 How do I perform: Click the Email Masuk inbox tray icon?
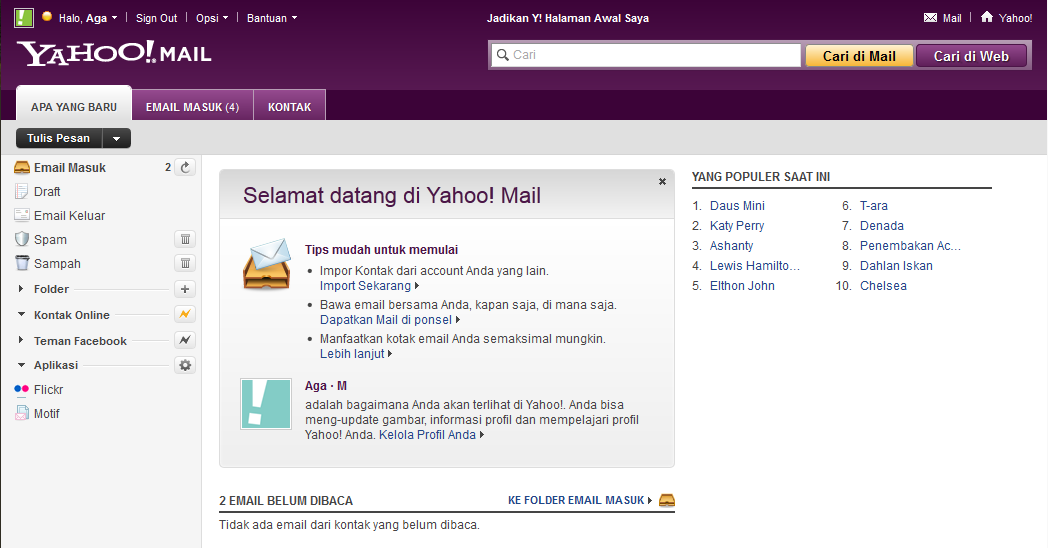(x=22, y=167)
